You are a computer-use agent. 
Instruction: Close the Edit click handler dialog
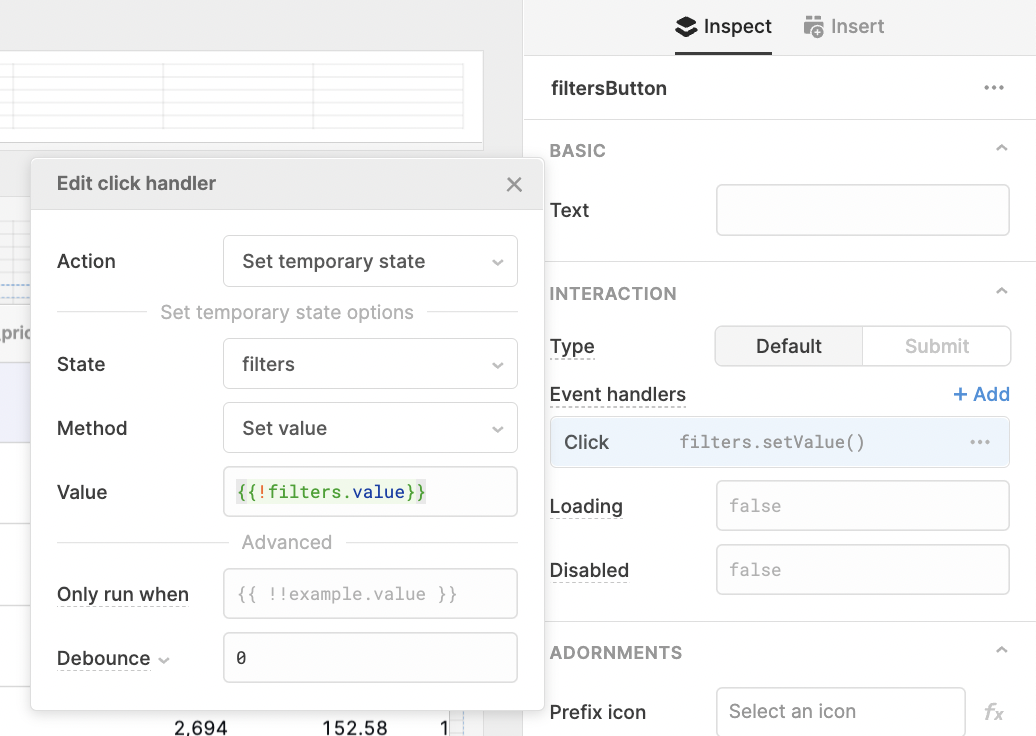point(514,184)
